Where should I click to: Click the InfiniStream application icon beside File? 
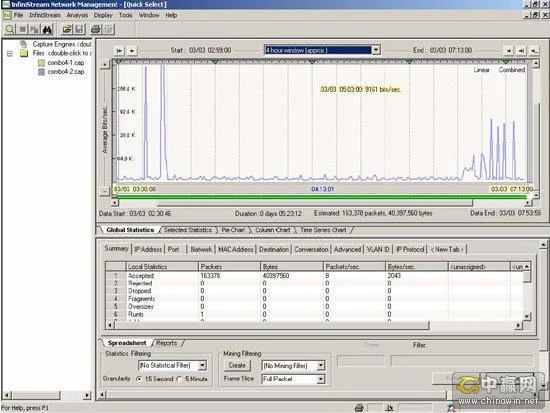point(7,15)
